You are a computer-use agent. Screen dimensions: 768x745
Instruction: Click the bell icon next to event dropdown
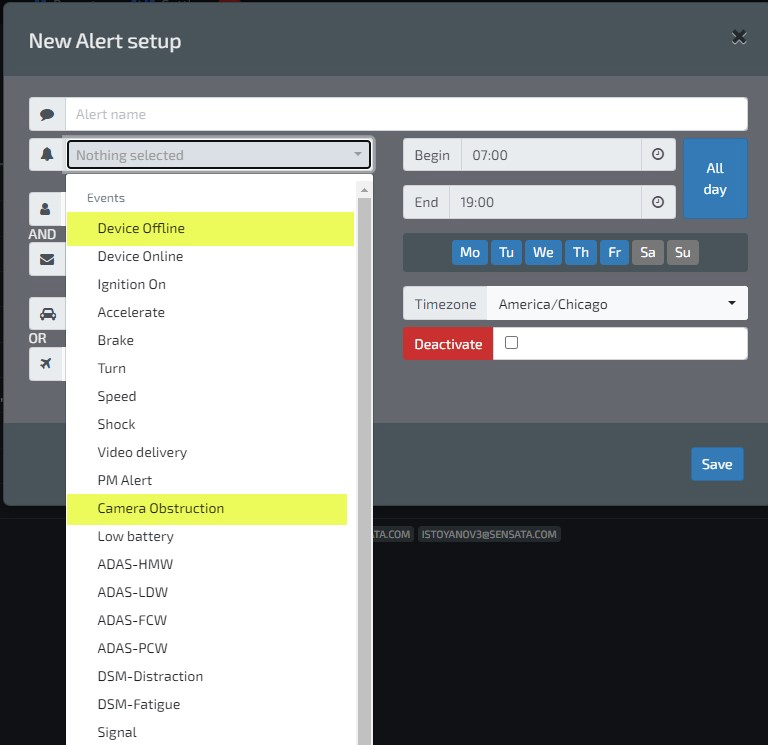pyautogui.click(x=47, y=155)
